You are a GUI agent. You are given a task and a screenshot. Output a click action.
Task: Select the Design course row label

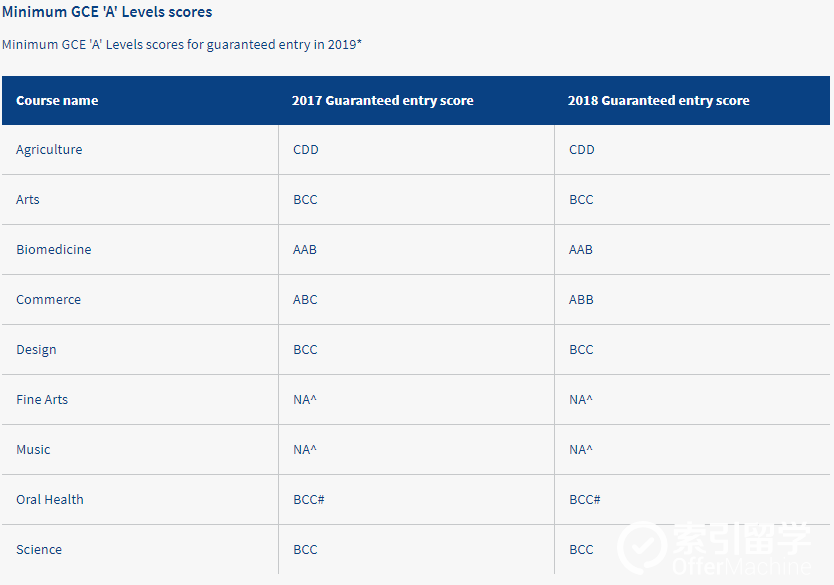point(36,350)
